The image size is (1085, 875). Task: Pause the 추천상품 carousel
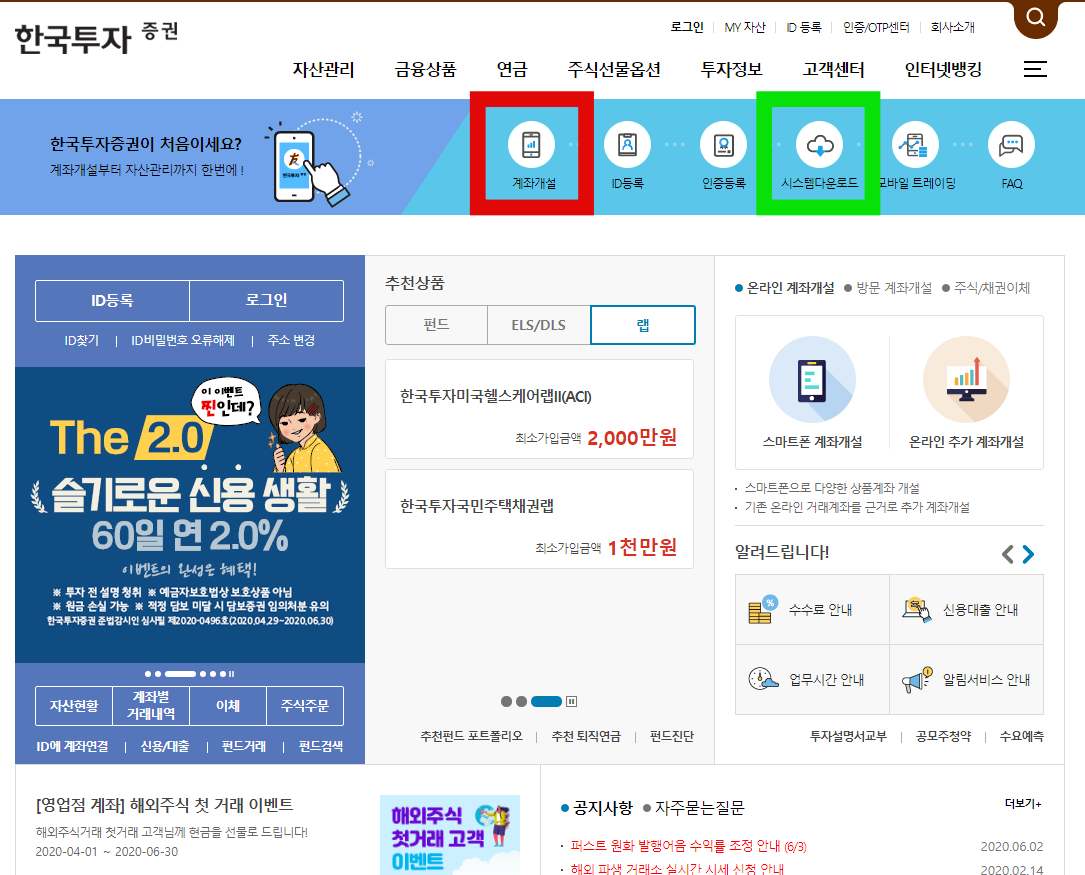(x=572, y=701)
